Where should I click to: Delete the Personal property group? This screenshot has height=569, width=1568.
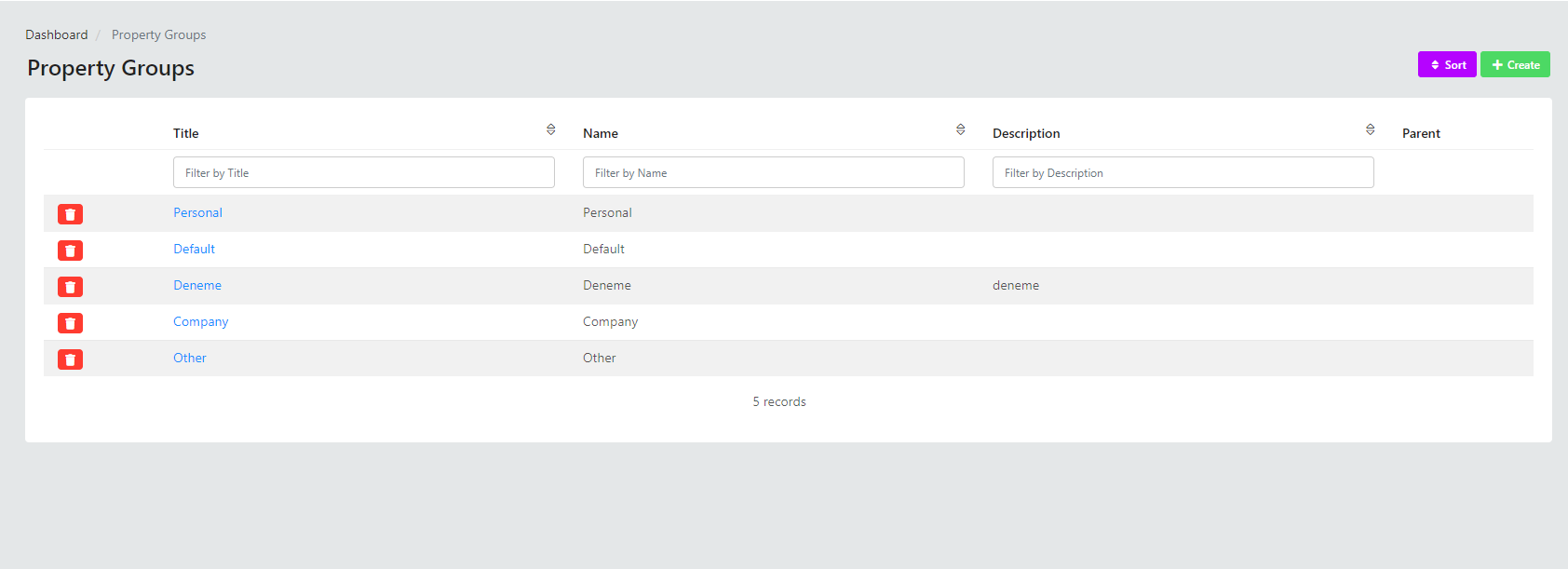(70, 214)
